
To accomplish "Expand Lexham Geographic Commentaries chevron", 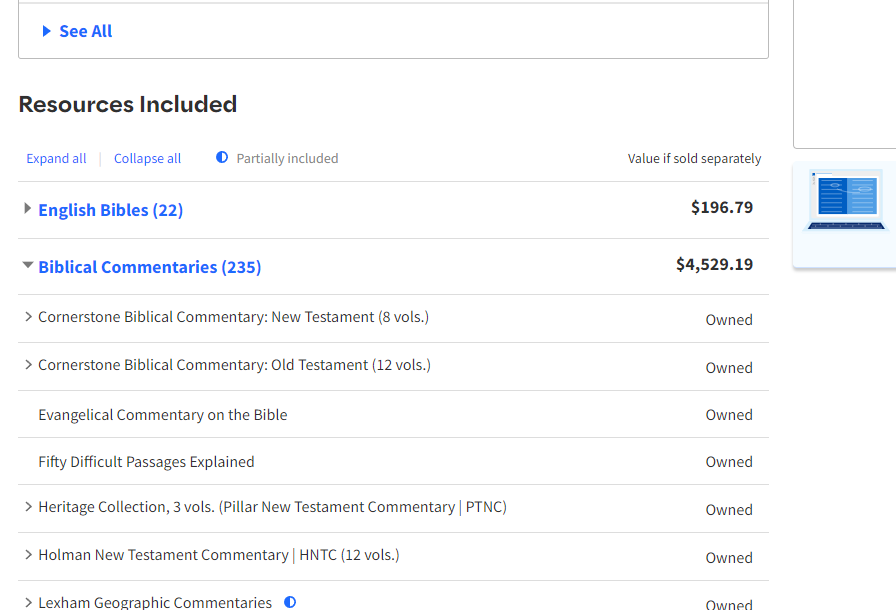I will 28,602.
